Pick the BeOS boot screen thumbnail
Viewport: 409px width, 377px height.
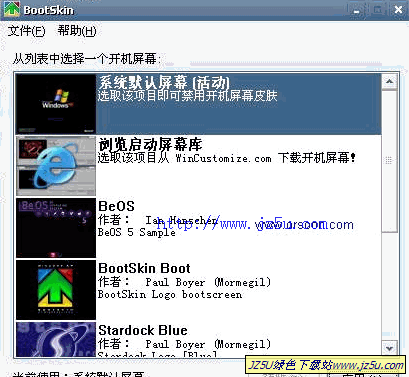click(56, 228)
